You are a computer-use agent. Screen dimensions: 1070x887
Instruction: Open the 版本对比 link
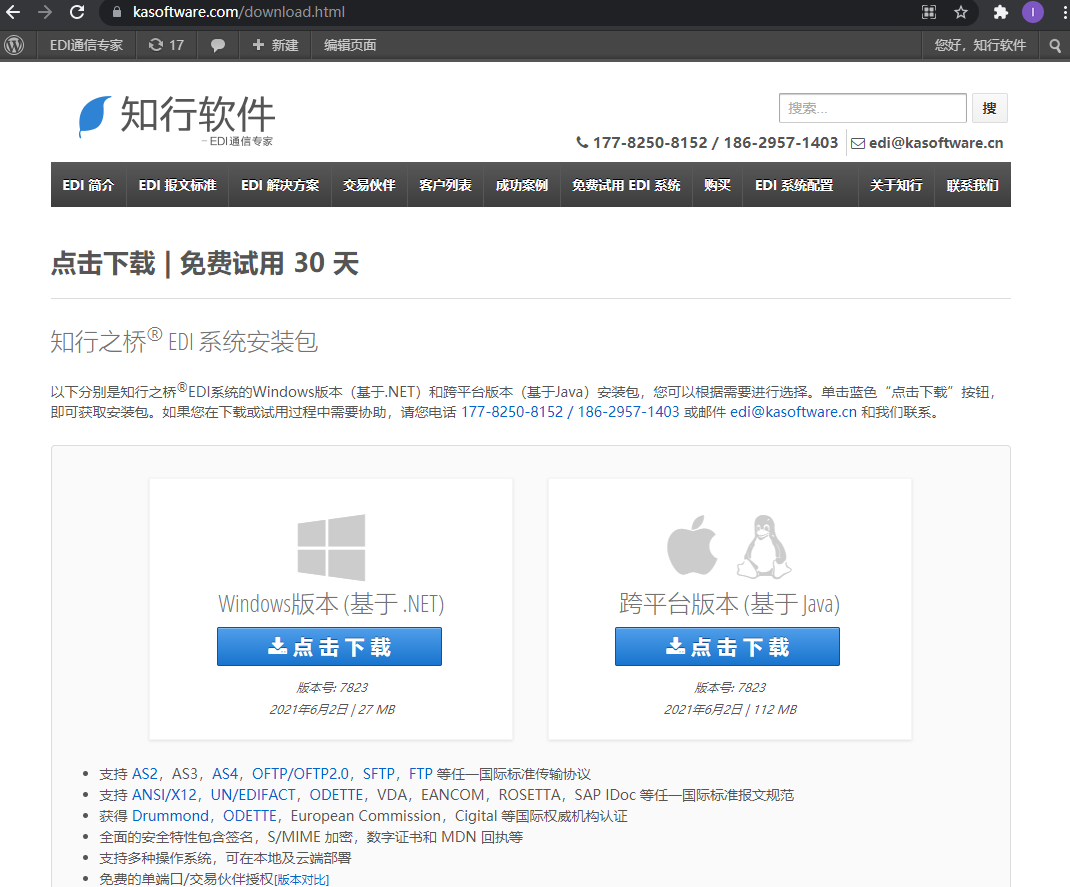click(x=302, y=879)
